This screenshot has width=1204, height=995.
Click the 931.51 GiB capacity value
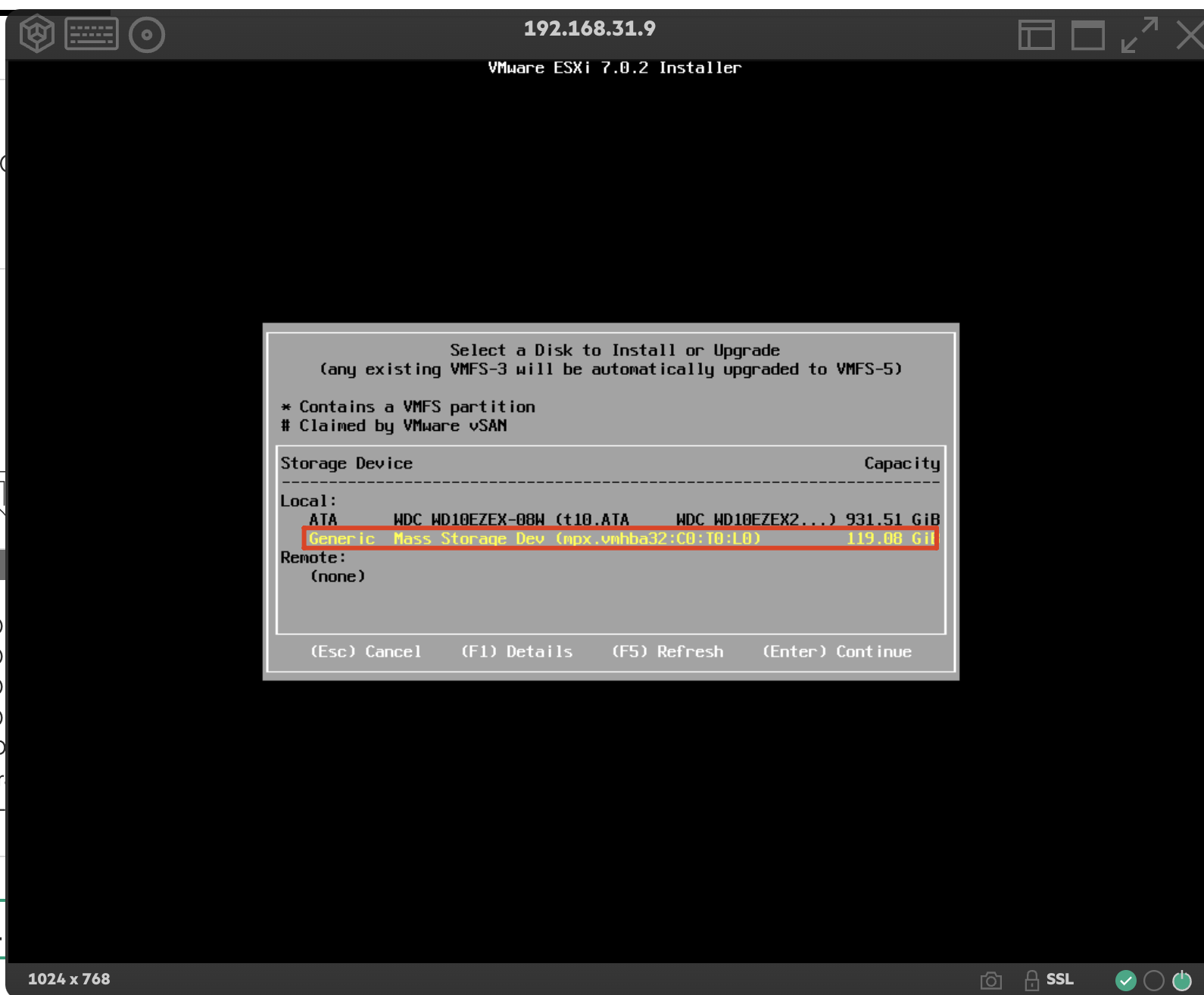(x=893, y=519)
